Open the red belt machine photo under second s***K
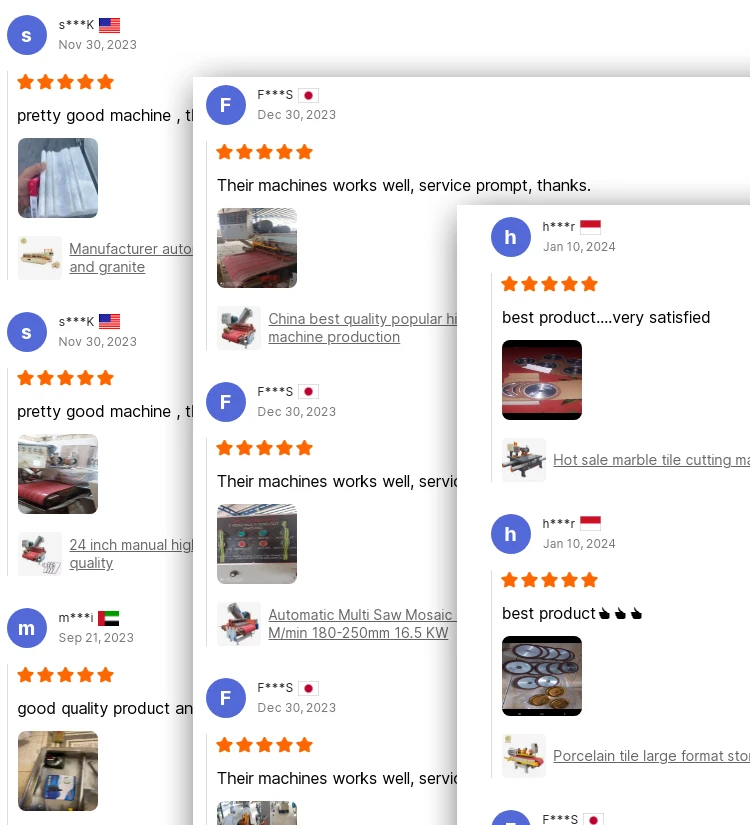Screen dimensions: 750x825 click(58, 474)
